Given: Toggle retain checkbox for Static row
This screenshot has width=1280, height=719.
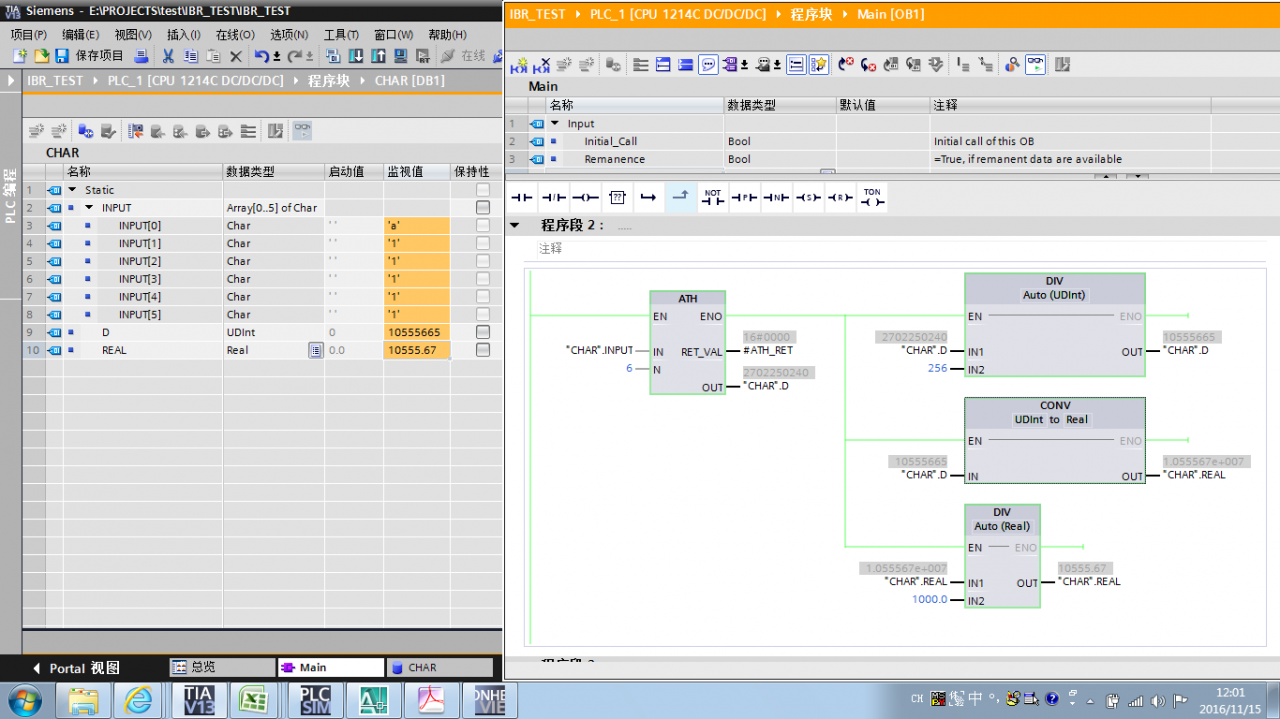Looking at the screenshot, I should [x=483, y=189].
